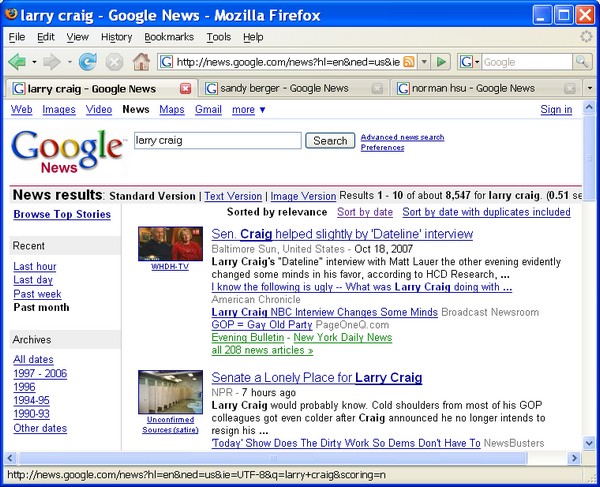The image size is (600, 487).
Task: Open the WHDH-TV source link
Action: pos(170,267)
